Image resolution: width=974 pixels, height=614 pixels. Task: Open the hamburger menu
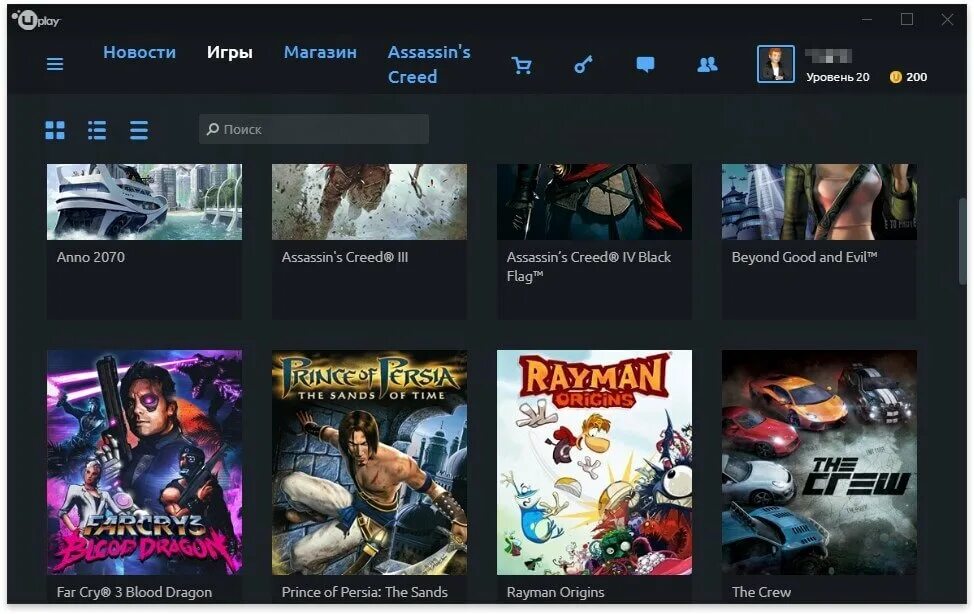[55, 64]
